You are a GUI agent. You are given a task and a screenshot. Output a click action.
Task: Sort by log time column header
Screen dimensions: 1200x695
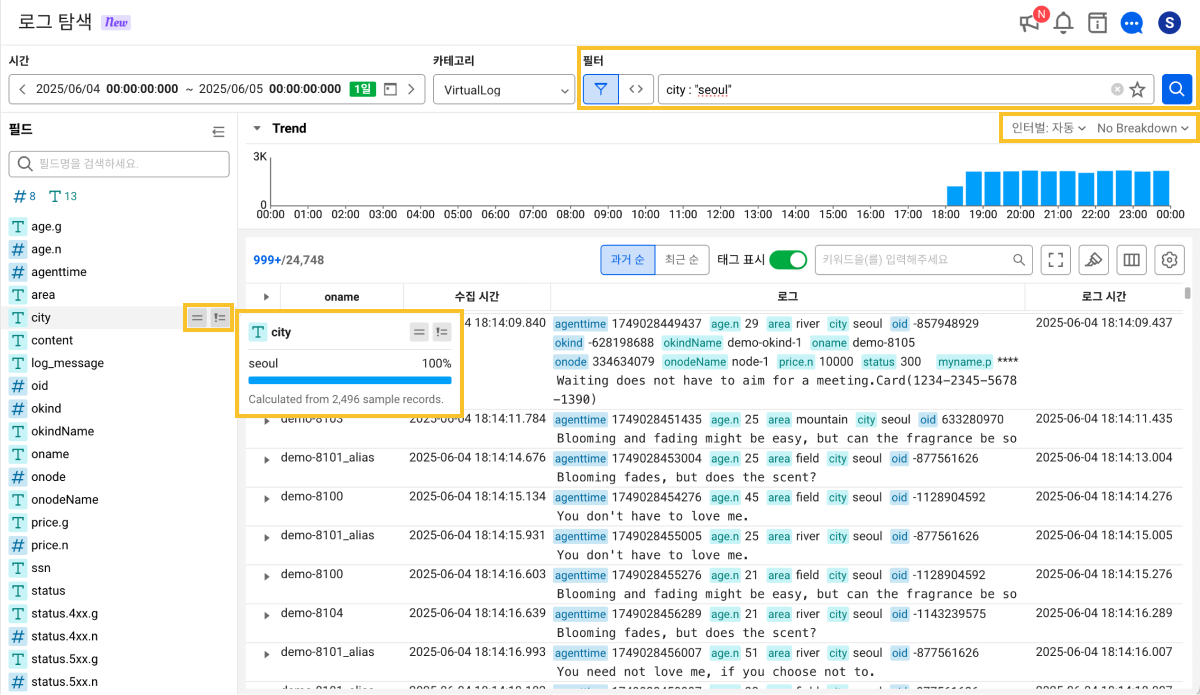(1105, 297)
